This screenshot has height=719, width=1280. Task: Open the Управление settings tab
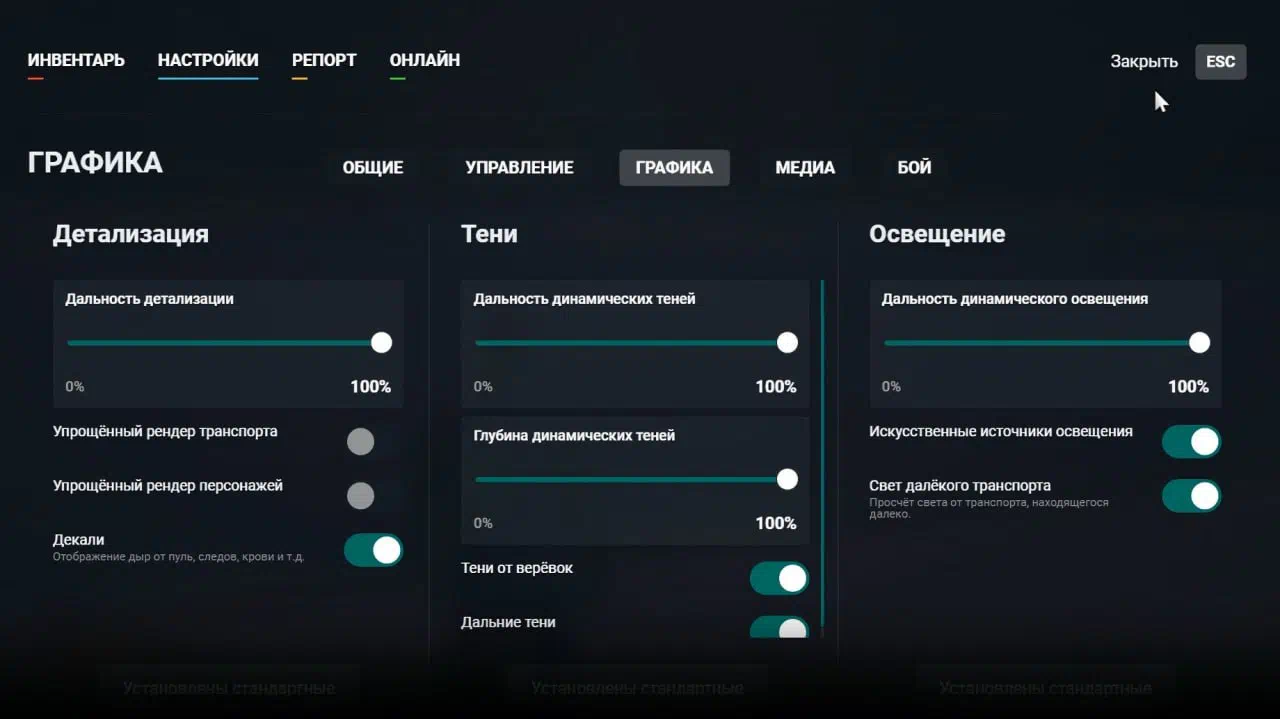pos(519,168)
